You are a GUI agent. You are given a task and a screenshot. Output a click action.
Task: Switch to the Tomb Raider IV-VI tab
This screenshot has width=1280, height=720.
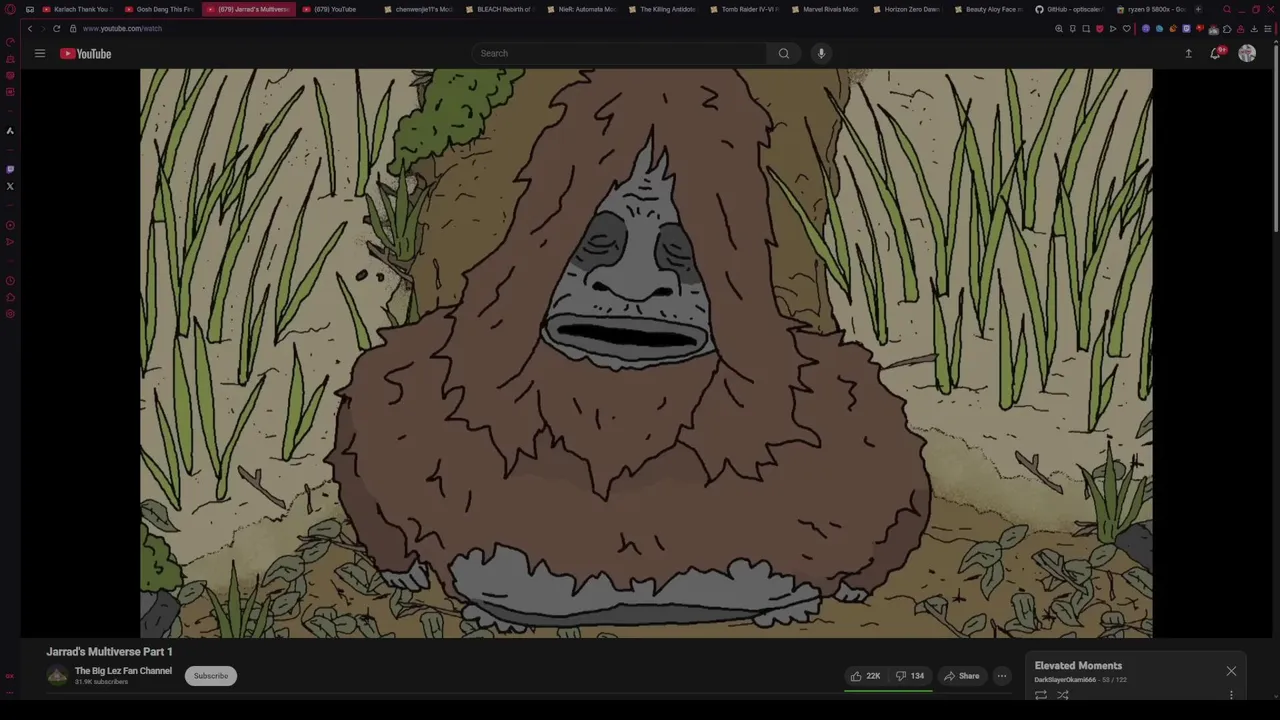click(x=744, y=9)
